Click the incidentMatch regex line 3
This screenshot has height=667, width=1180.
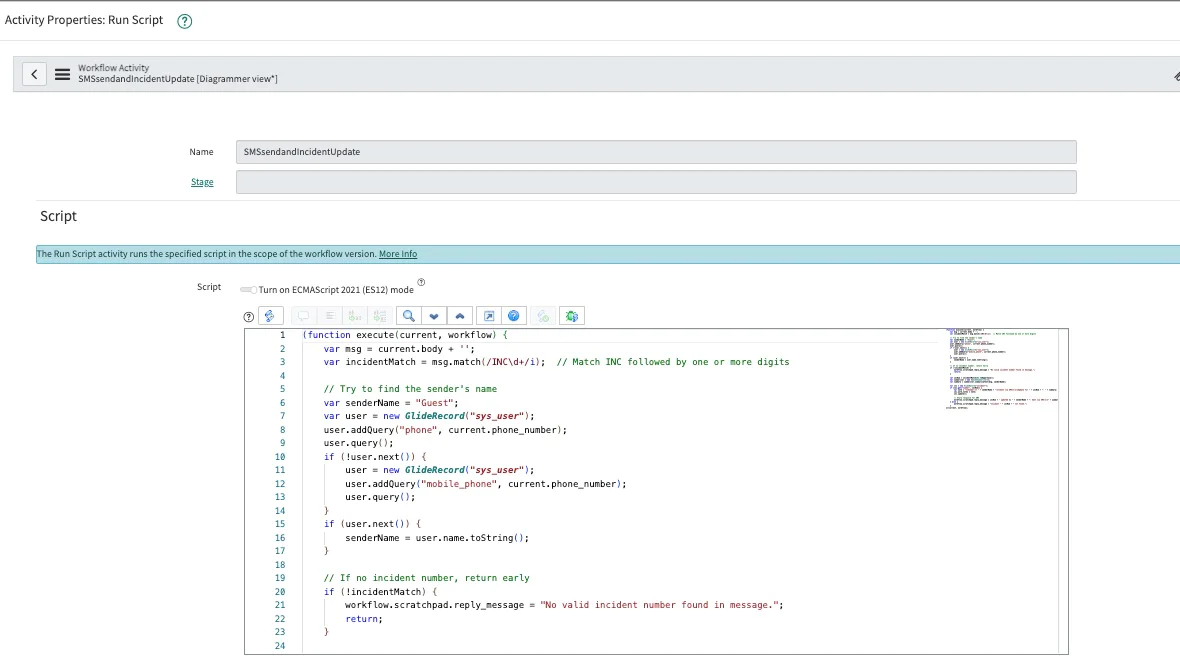point(556,362)
